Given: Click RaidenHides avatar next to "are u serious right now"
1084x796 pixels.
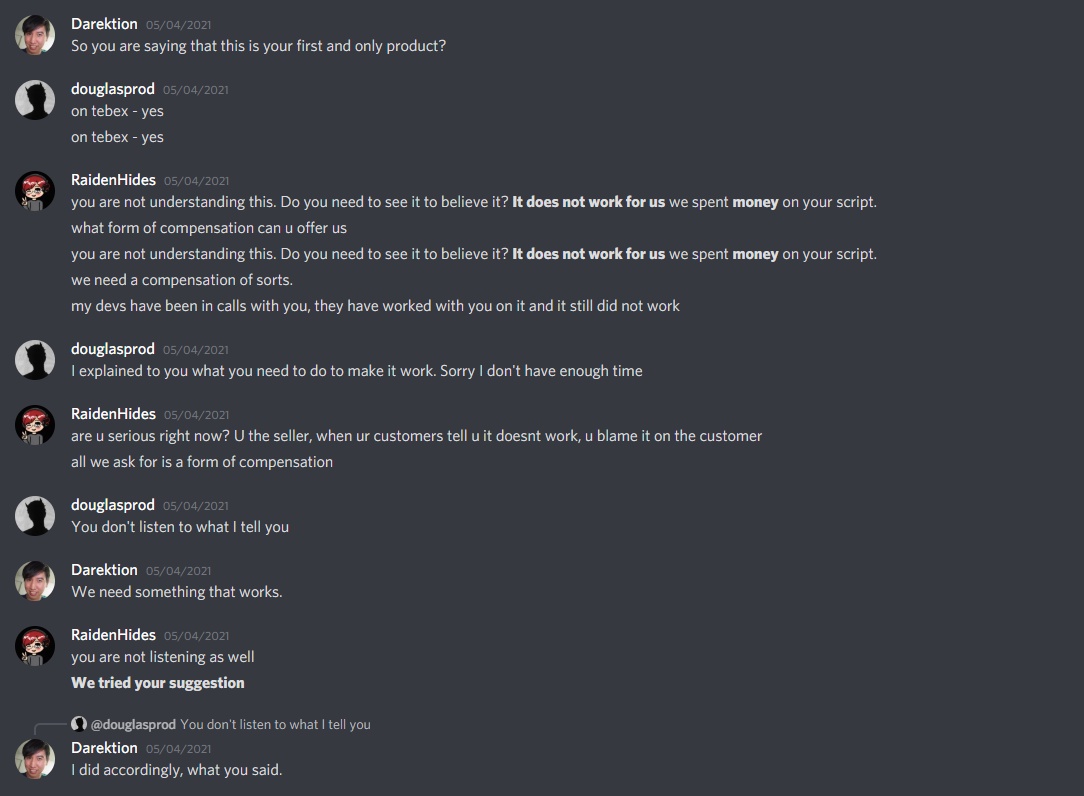Looking at the screenshot, I should [35, 425].
